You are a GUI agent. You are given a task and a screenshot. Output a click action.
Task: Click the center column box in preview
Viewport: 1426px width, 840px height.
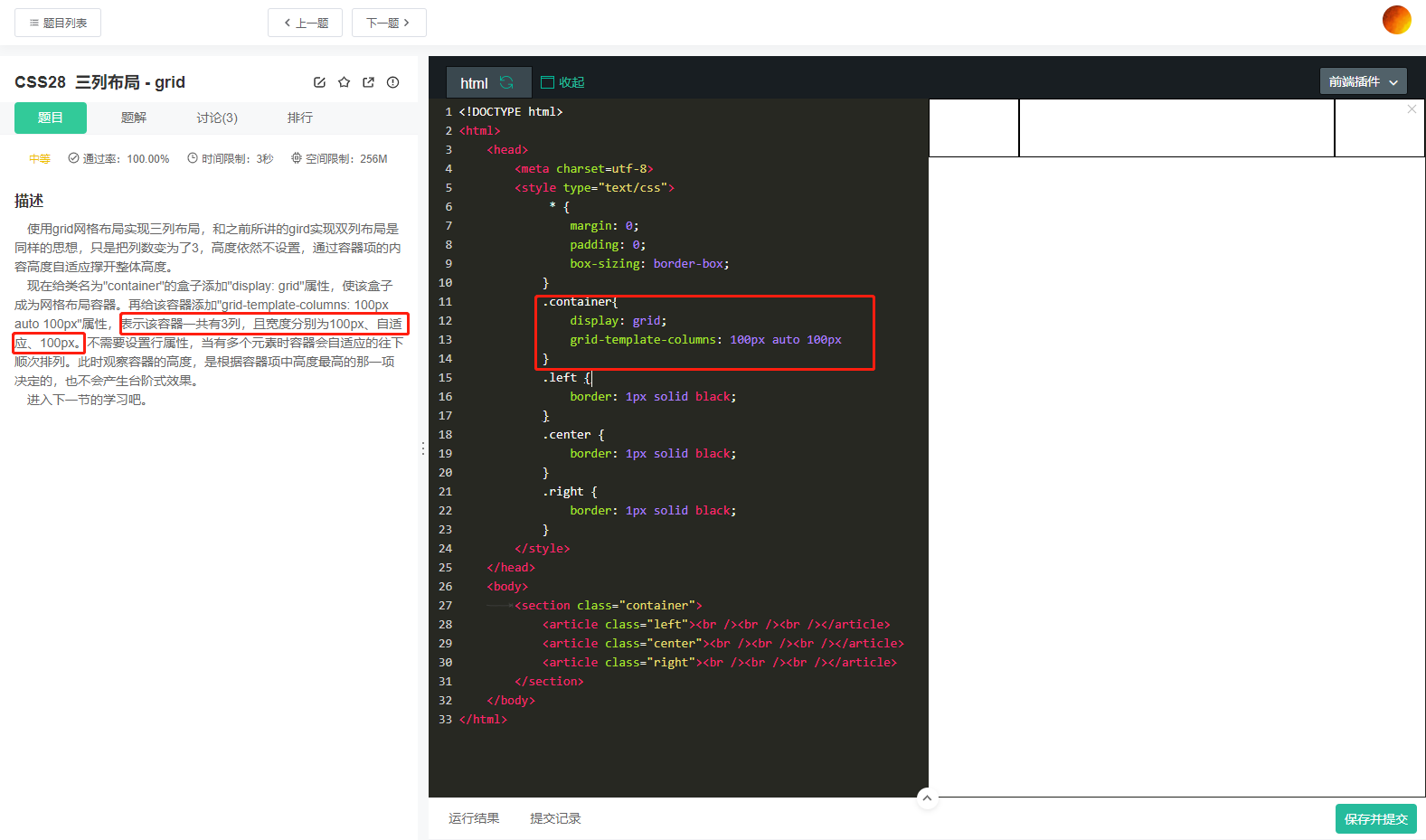1176,127
